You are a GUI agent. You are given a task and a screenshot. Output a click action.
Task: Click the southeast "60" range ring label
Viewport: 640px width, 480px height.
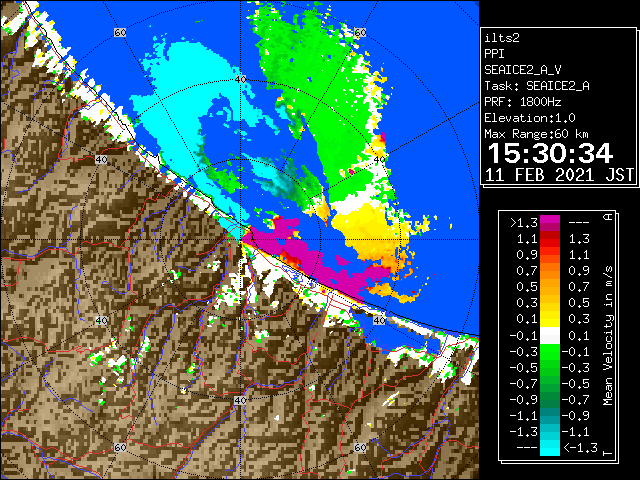pyautogui.click(x=360, y=447)
